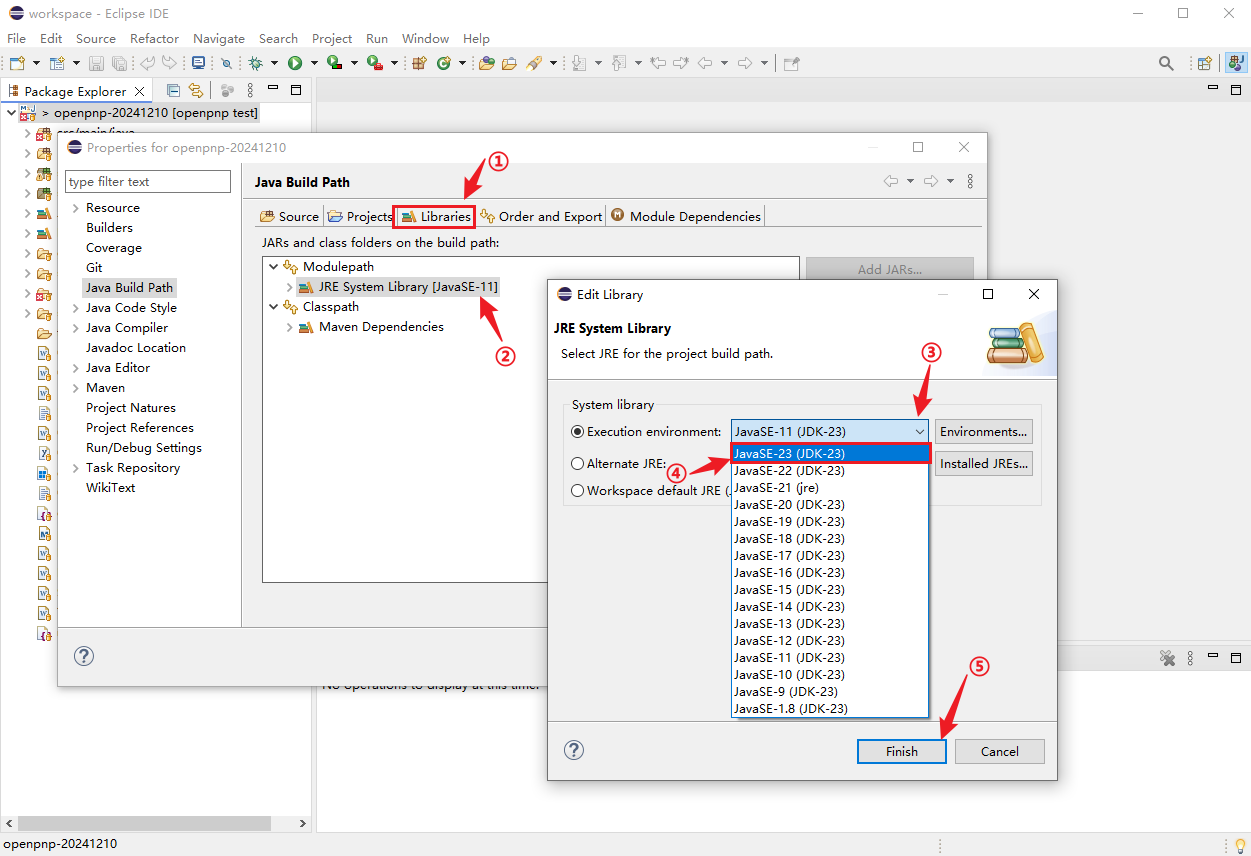Click the help icon in Edit Library dialog
Screen dimensions: 1251x856
tap(574, 750)
